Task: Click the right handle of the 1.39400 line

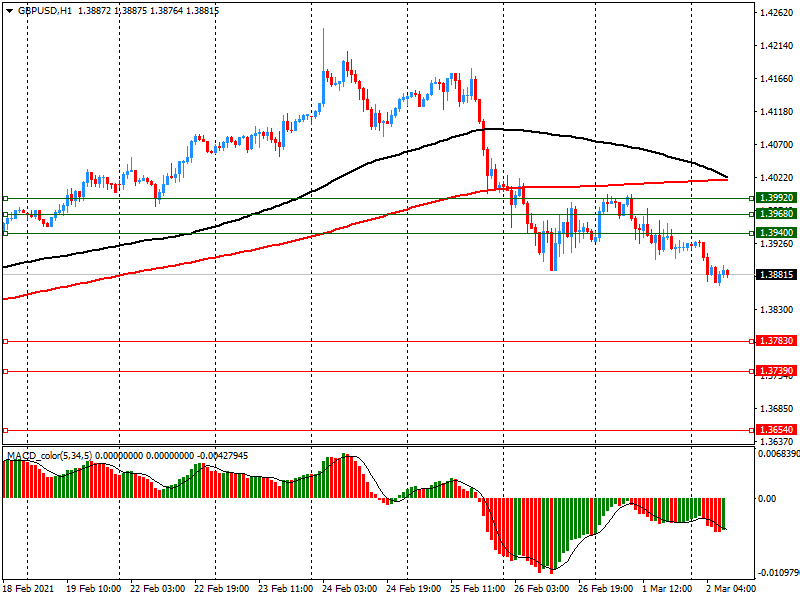Action: (752, 233)
